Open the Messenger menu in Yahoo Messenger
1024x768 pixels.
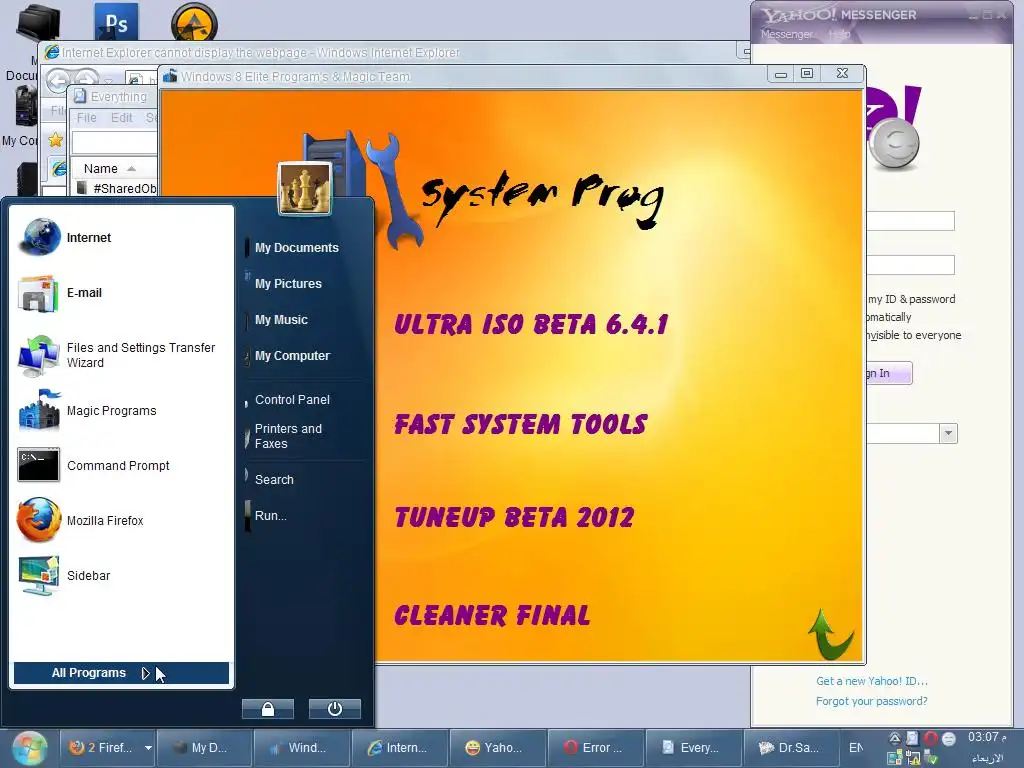(x=787, y=34)
